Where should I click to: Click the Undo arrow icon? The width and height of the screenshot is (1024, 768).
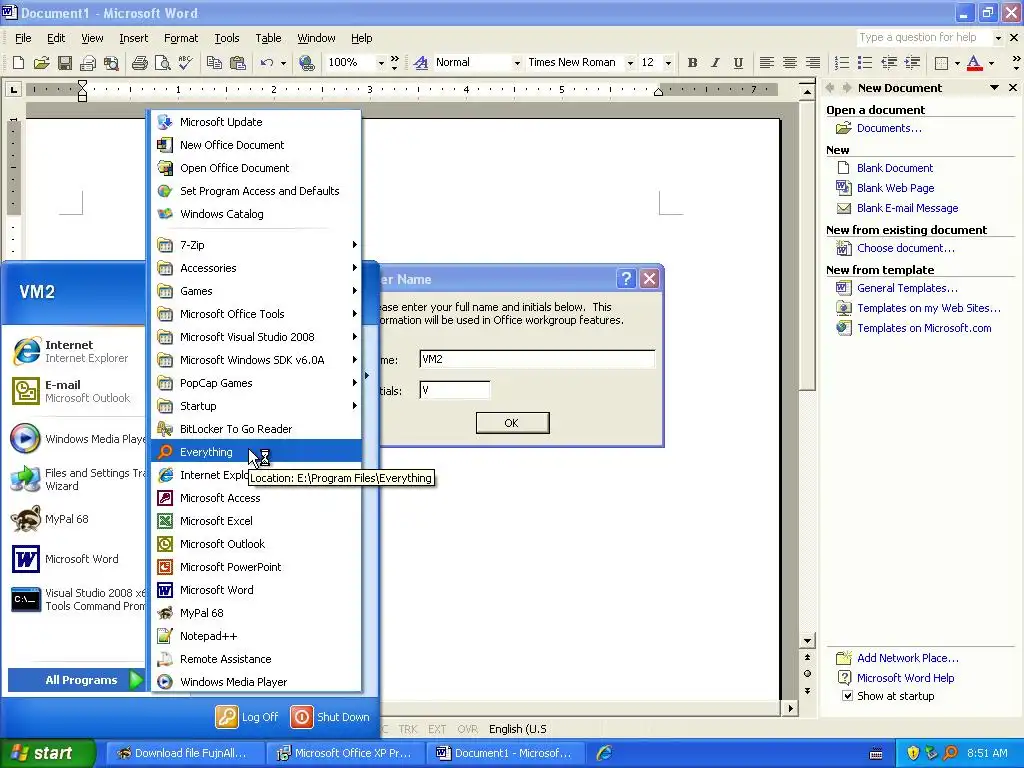[x=266, y=63]
